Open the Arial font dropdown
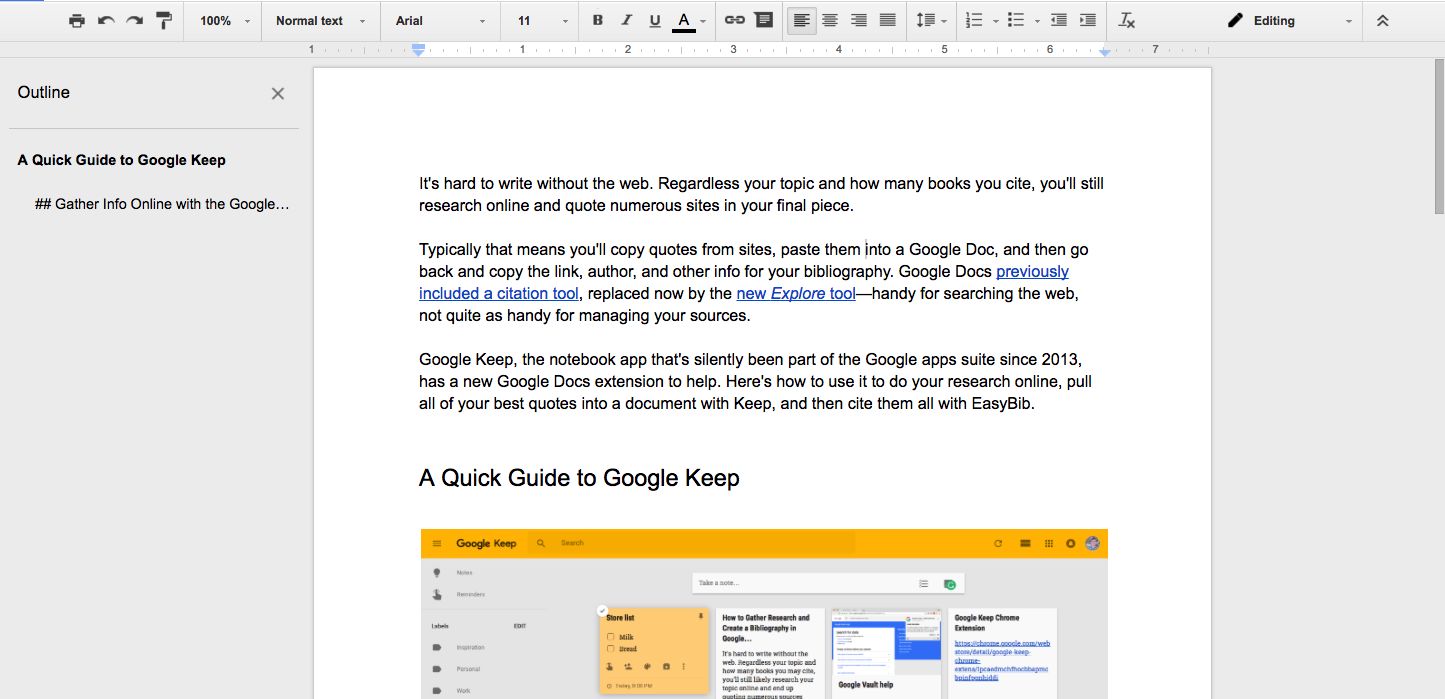Viewport: 1445px width, 699px height. tap(440, 20)
